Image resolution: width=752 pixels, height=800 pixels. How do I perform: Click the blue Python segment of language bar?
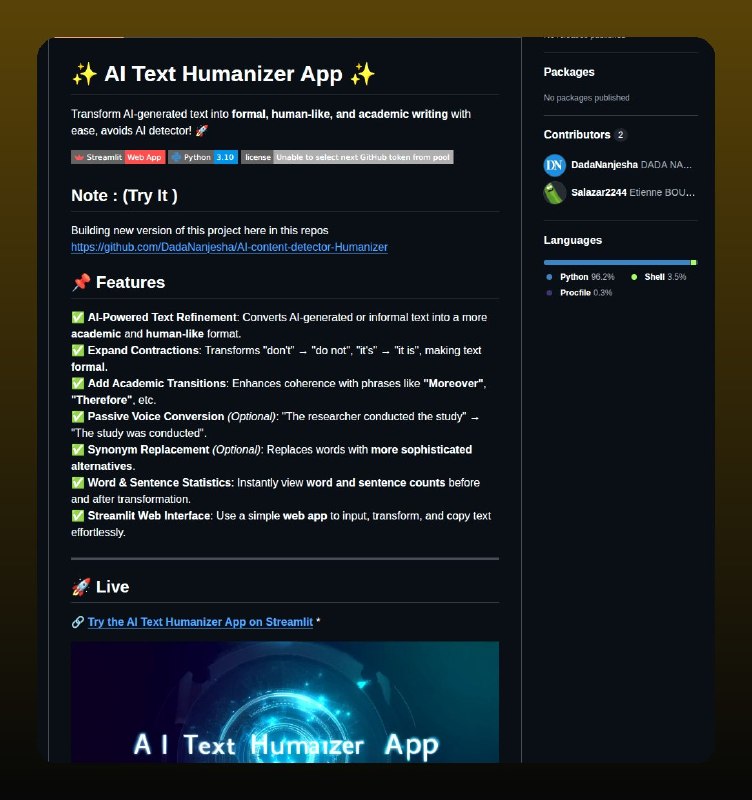[617, 262]
